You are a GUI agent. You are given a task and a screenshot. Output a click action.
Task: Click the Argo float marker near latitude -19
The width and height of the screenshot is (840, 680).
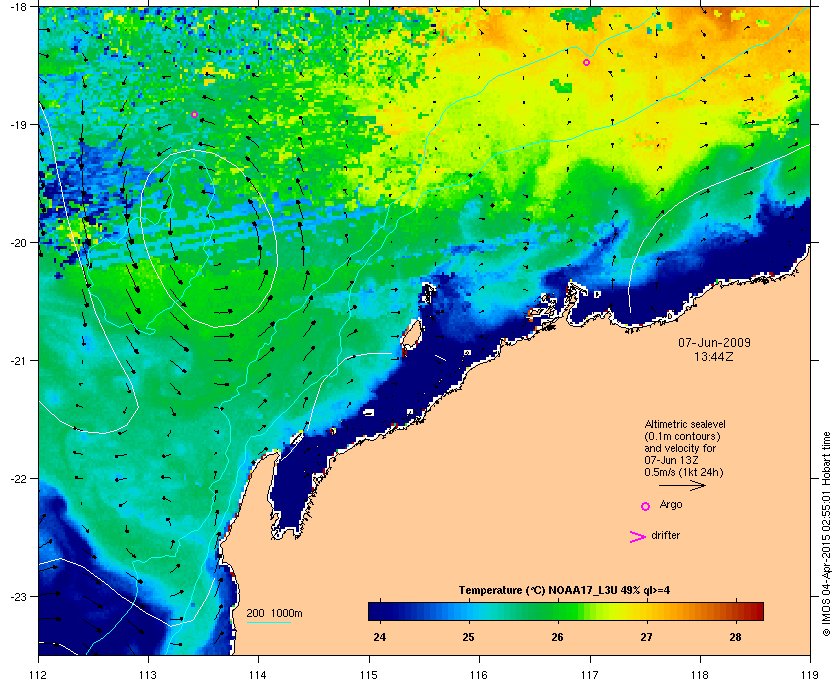click(x=194, y=115)
